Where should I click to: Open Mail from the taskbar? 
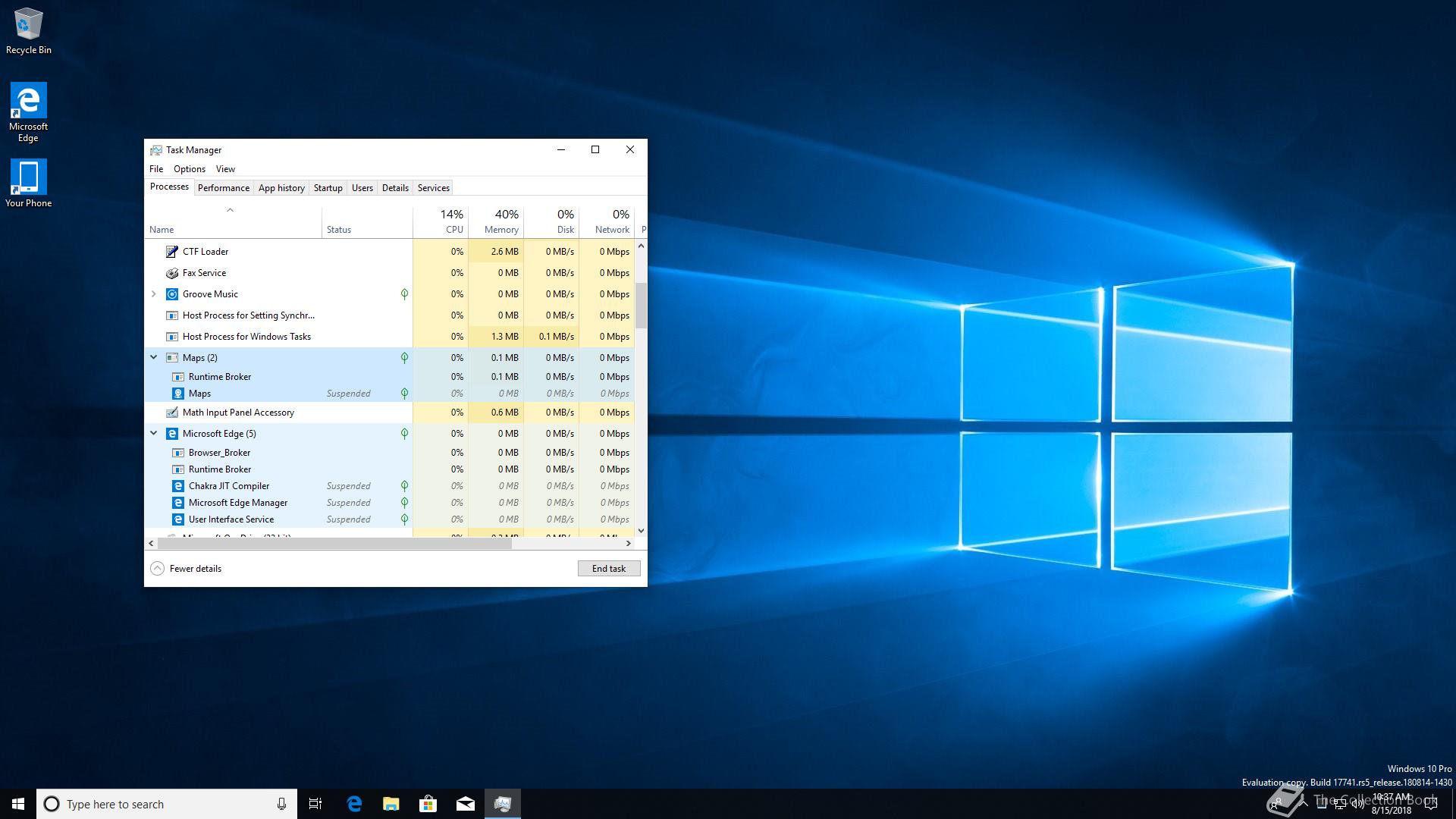pos(466,804)
